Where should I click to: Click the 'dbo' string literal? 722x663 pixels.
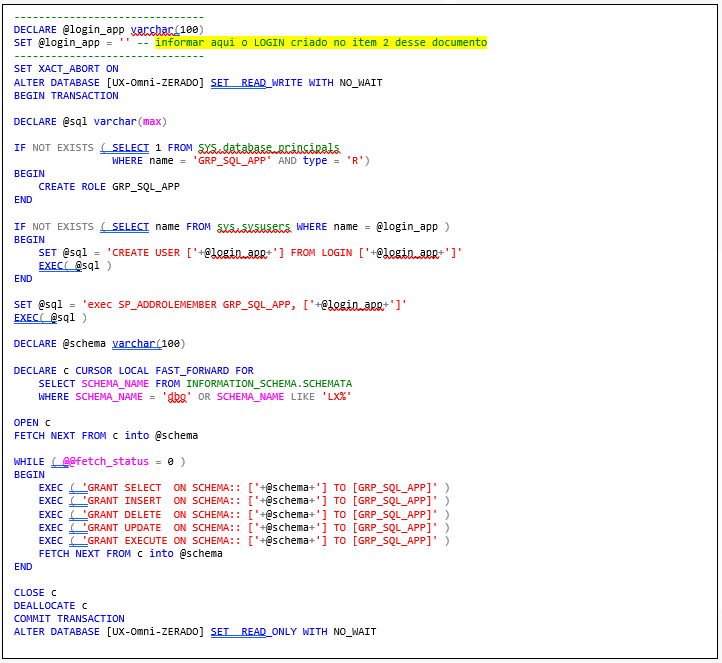177,396
